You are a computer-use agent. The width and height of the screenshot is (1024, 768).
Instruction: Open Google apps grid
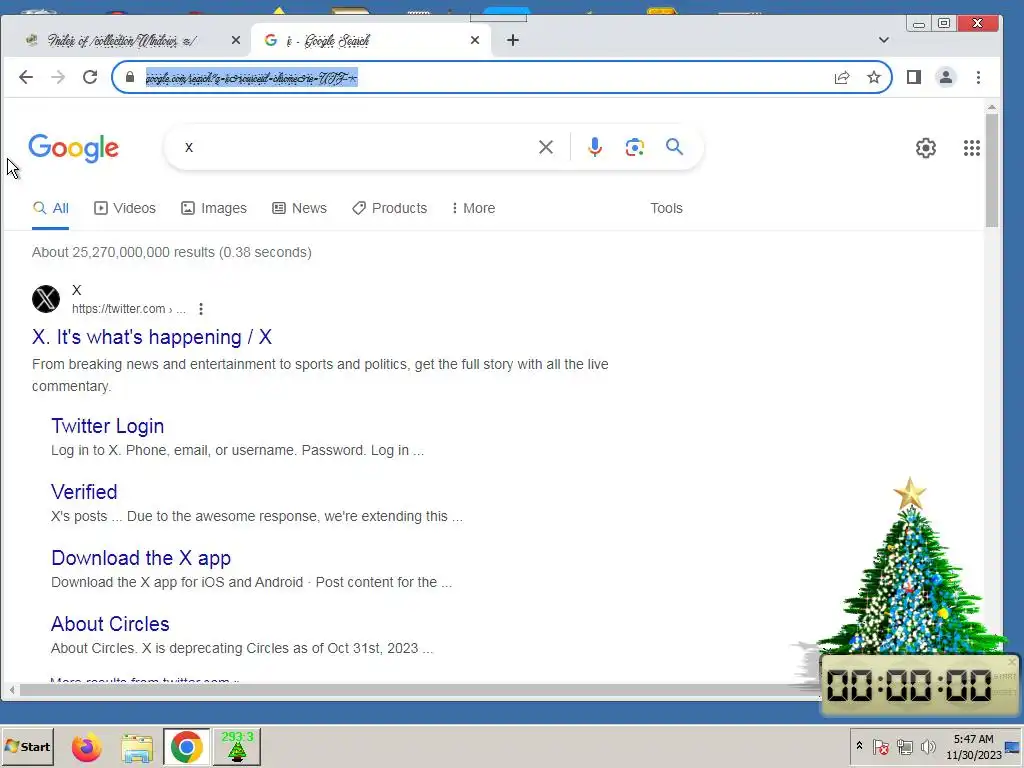tap(972, 148)
